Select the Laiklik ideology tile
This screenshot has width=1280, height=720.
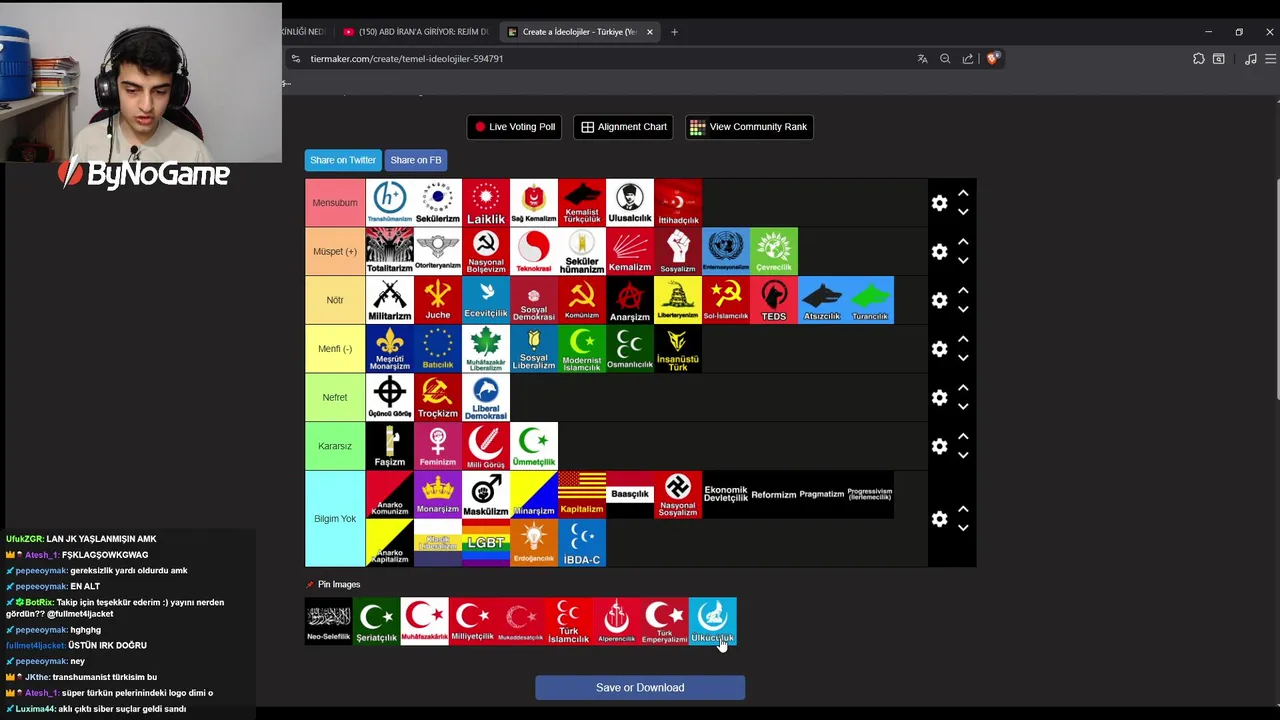[x=485, y=203]
